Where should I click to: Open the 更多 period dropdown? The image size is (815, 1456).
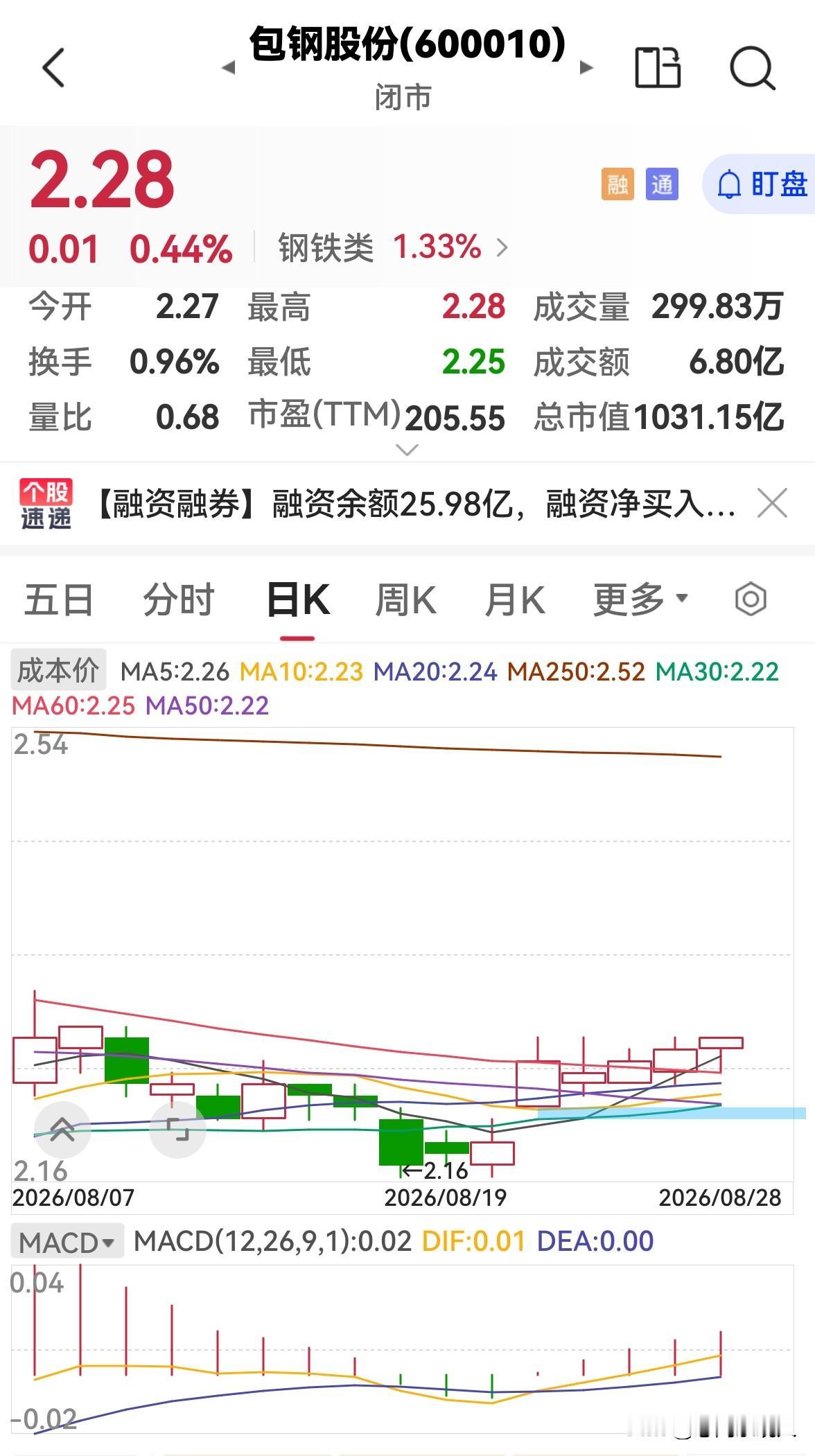pos(641,599)
